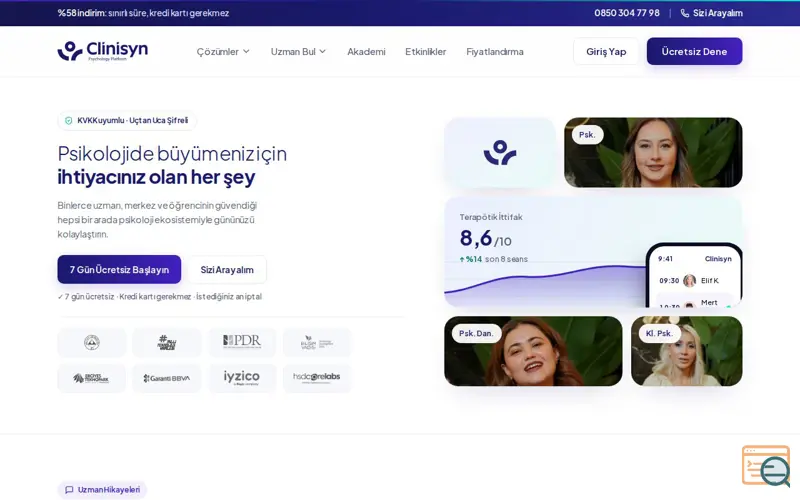Expand the Uzman Bul dropdown menu

tap(298, 52)
